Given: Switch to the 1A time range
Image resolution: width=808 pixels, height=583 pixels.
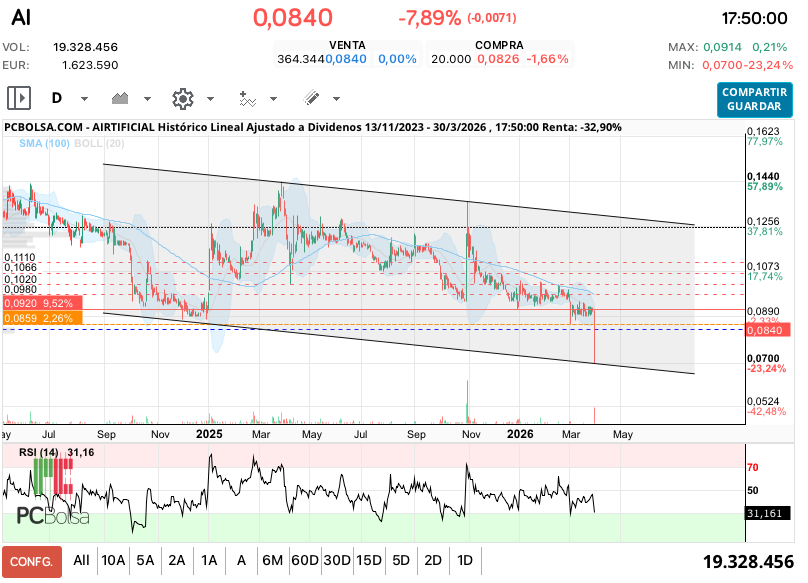Looking at the screenshot, I should coord(209,561).
